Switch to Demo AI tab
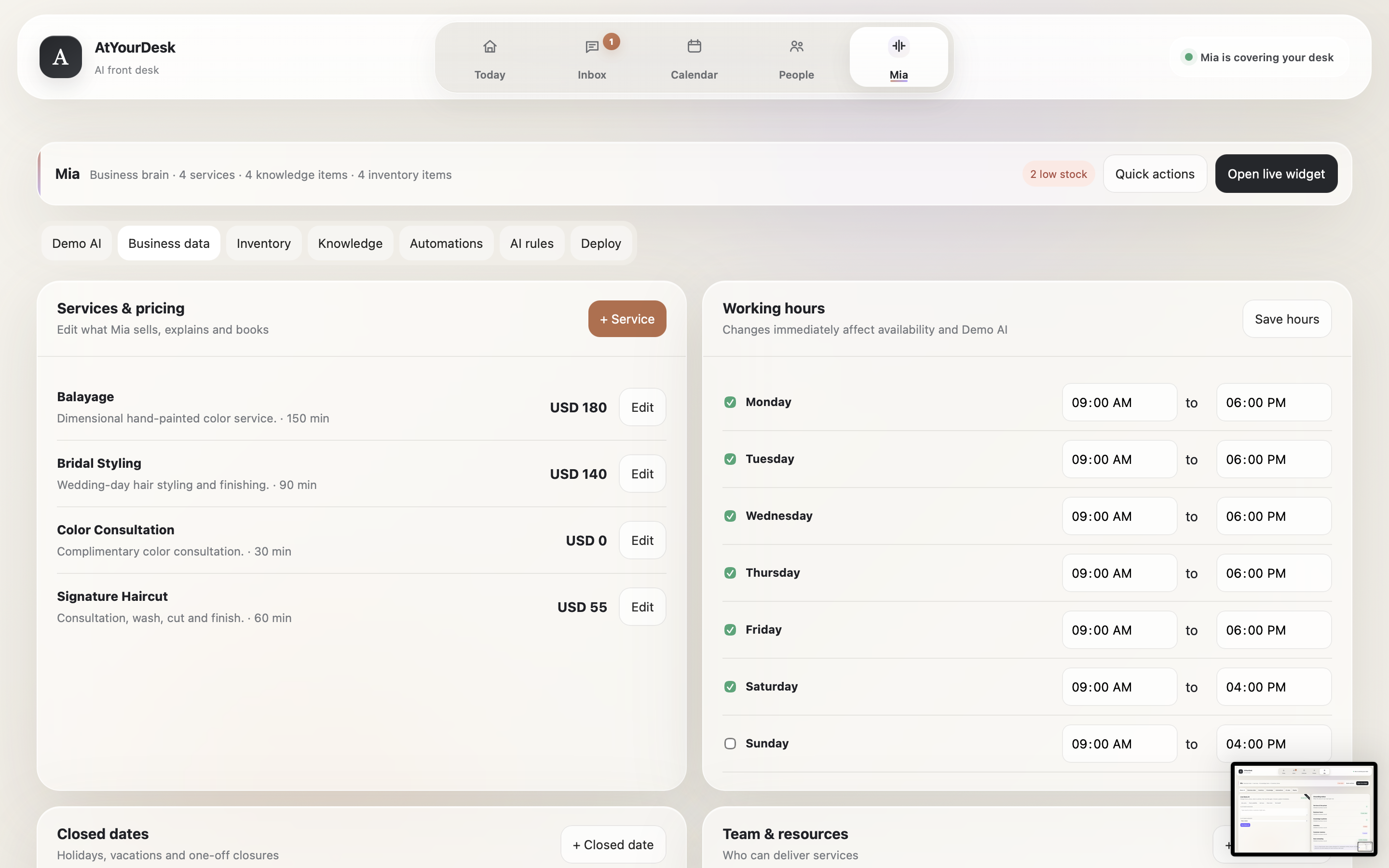Viewport: 1389px width, 868px height. [x=76, y=243]
